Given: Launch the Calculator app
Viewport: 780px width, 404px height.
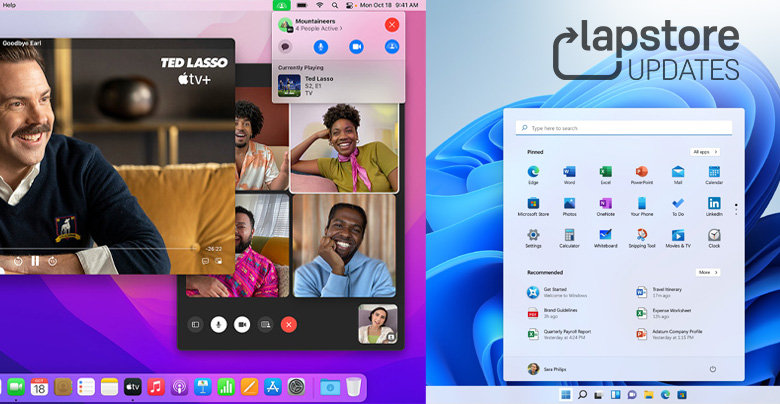Looking at the screenshot, I should [569, 238].
